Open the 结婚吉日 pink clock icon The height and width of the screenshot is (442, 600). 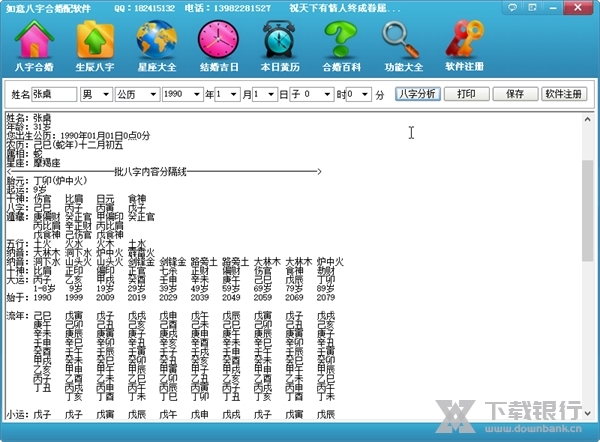[218, 40]
